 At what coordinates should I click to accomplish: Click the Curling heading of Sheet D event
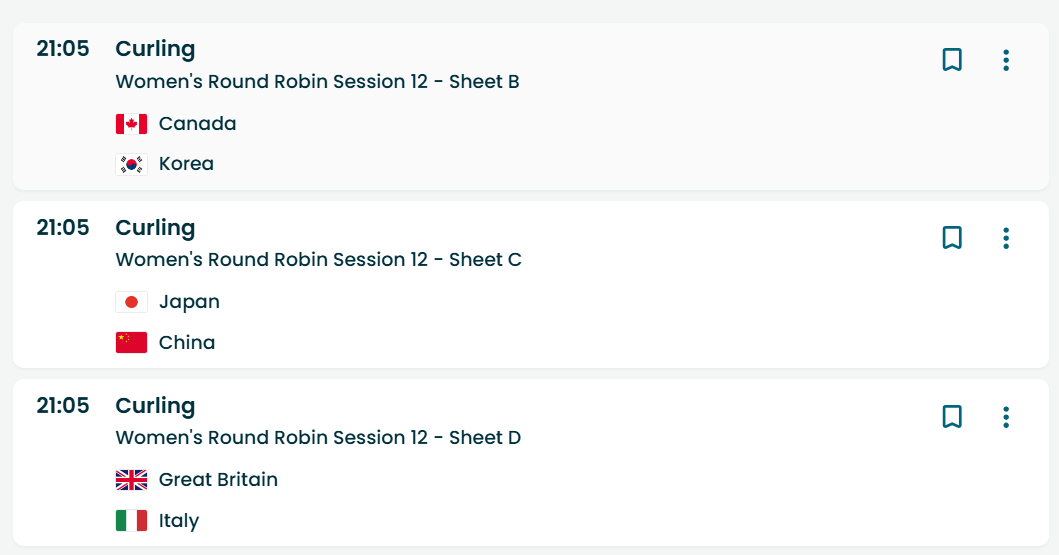(155, 406)
